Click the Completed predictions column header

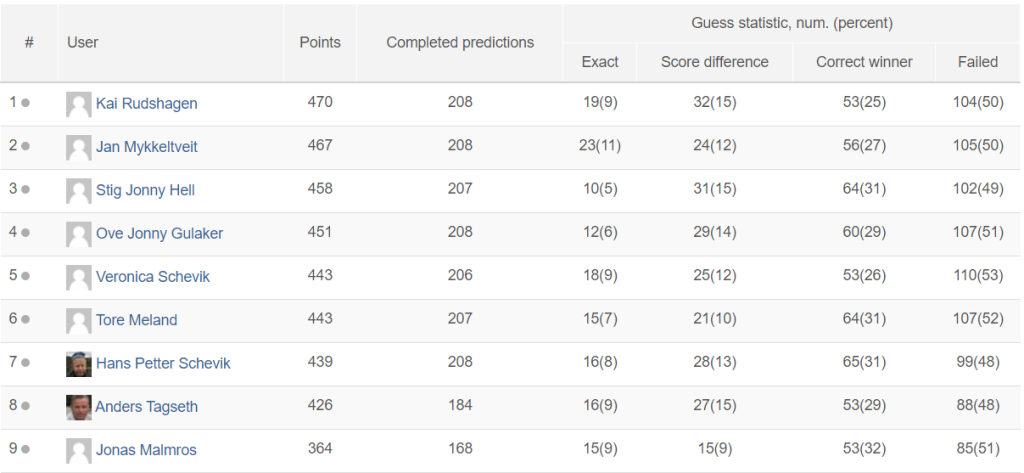[x=460, y=42]
